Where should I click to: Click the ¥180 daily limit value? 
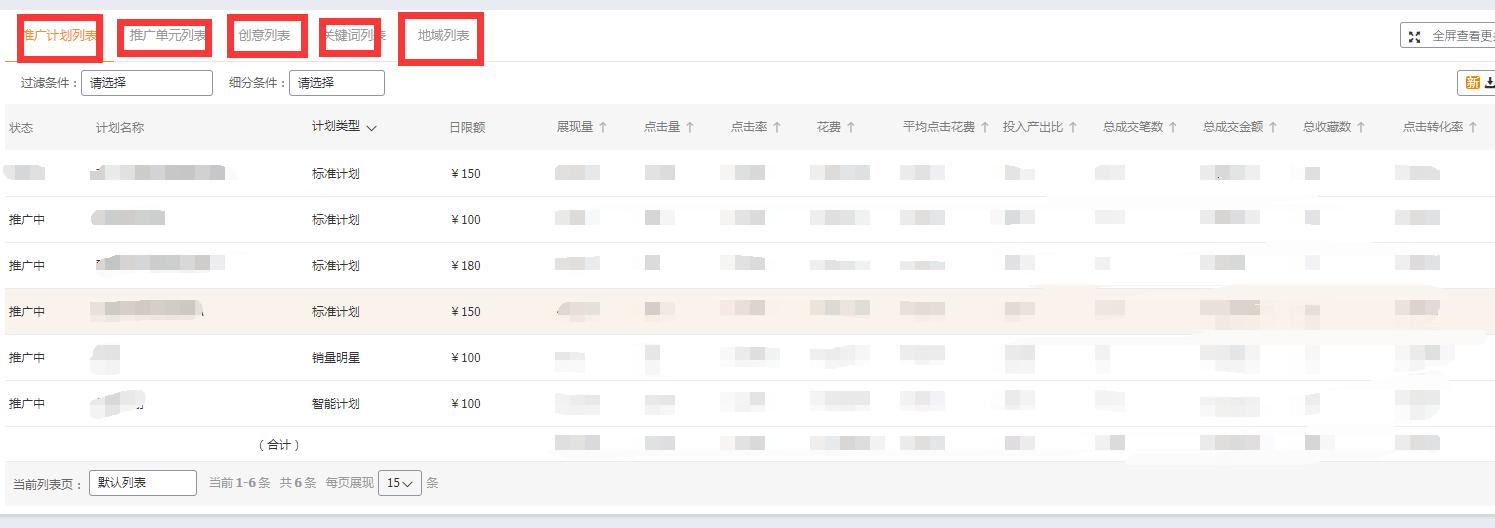pyautogui.click(x=466, y=266)
